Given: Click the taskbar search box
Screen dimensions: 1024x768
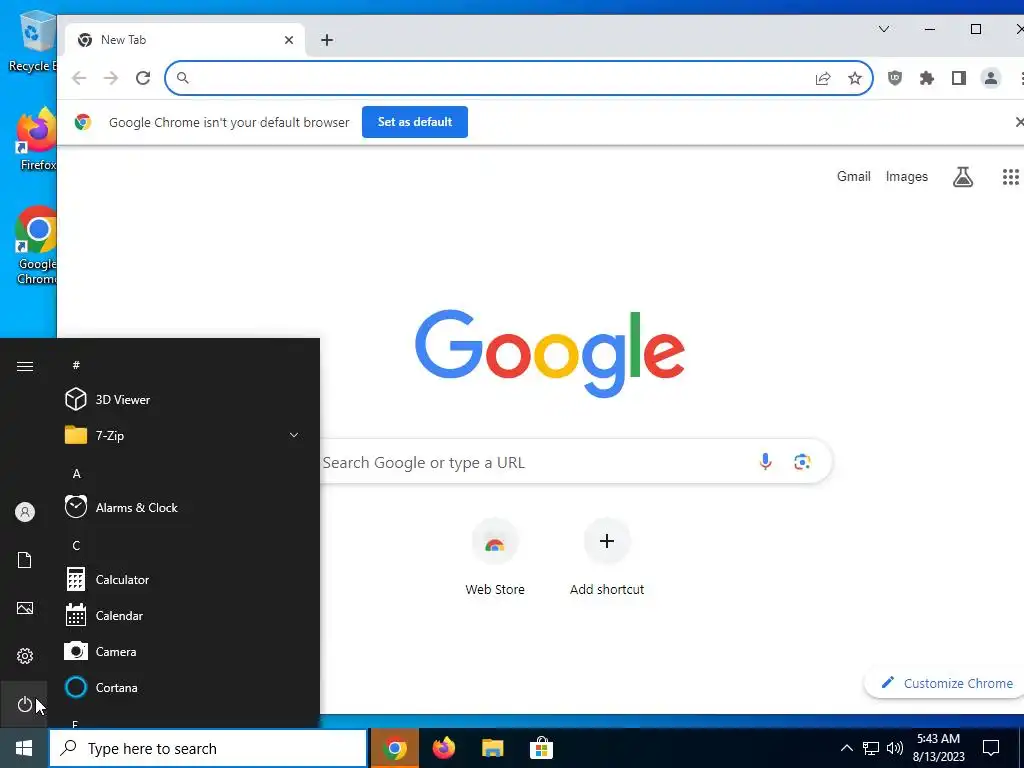Looking at the screenshot, I should [208, 748].
